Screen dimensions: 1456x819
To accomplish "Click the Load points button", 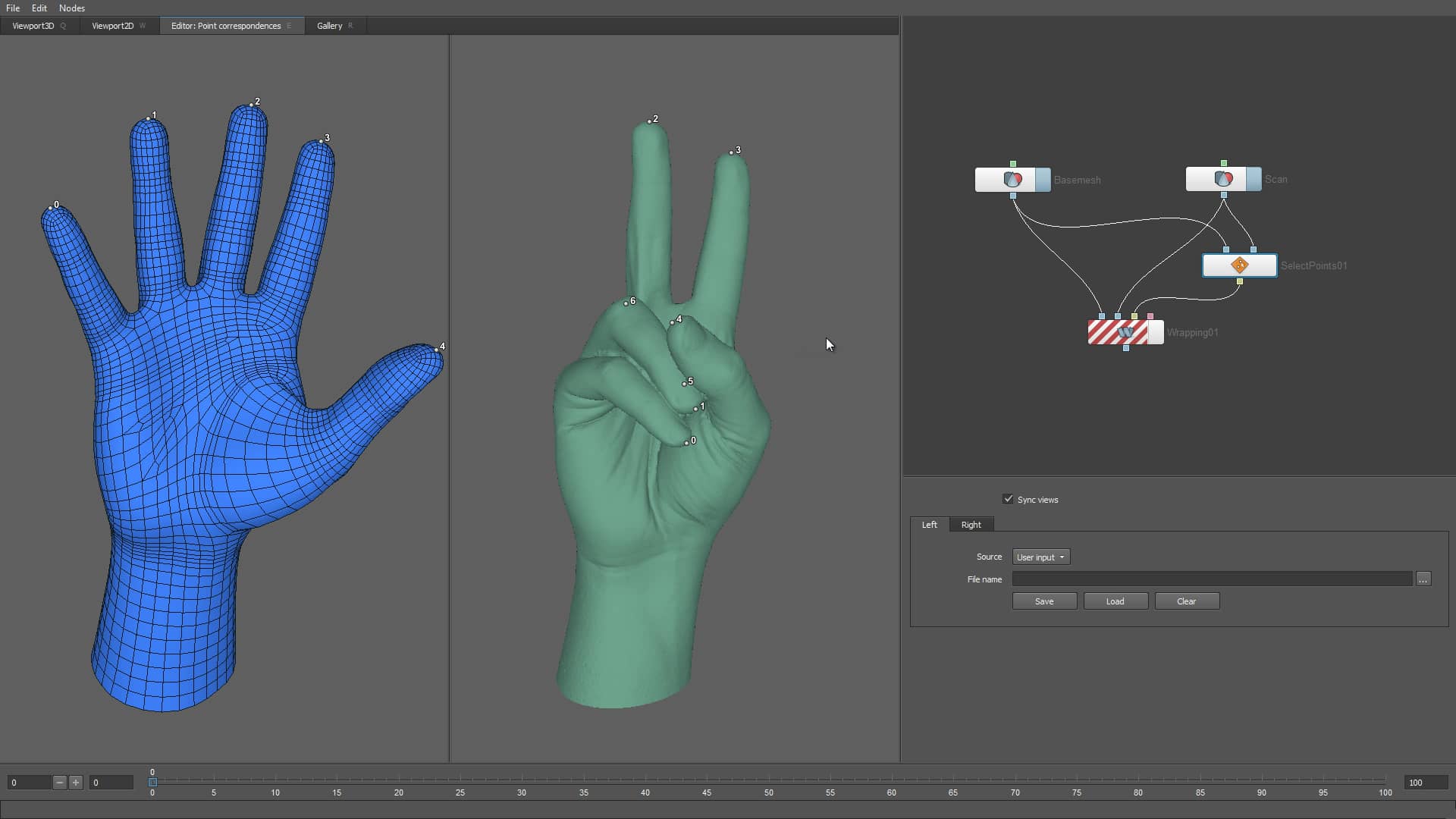I will [x=1115, y=601].
